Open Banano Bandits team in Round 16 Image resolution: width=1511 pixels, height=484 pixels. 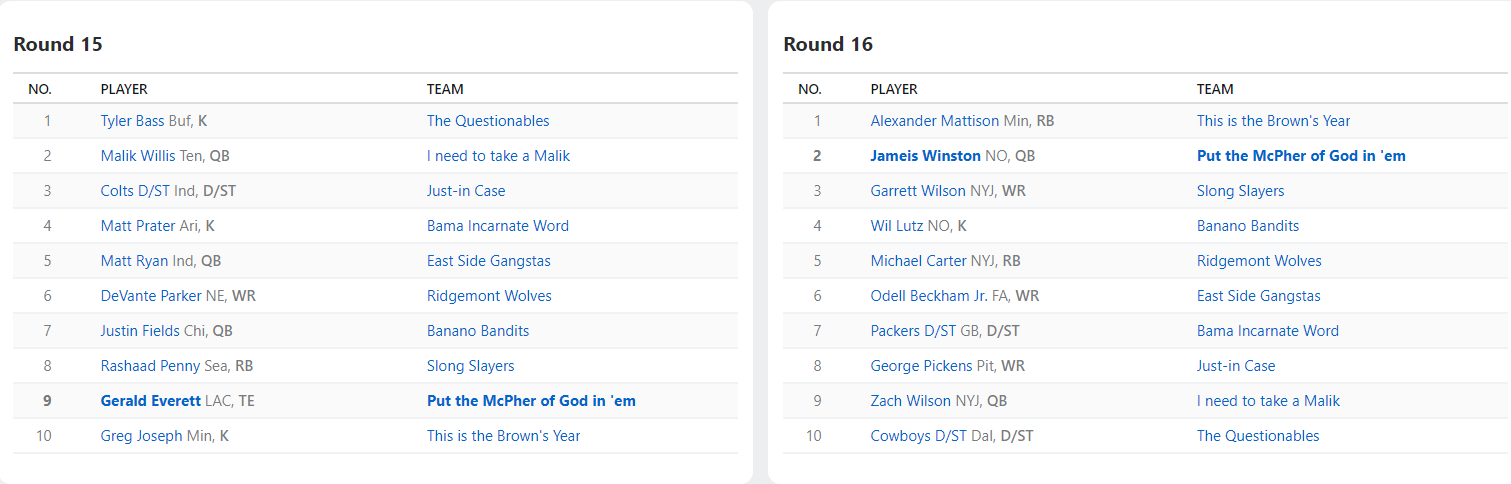(x=1248, y=226)
